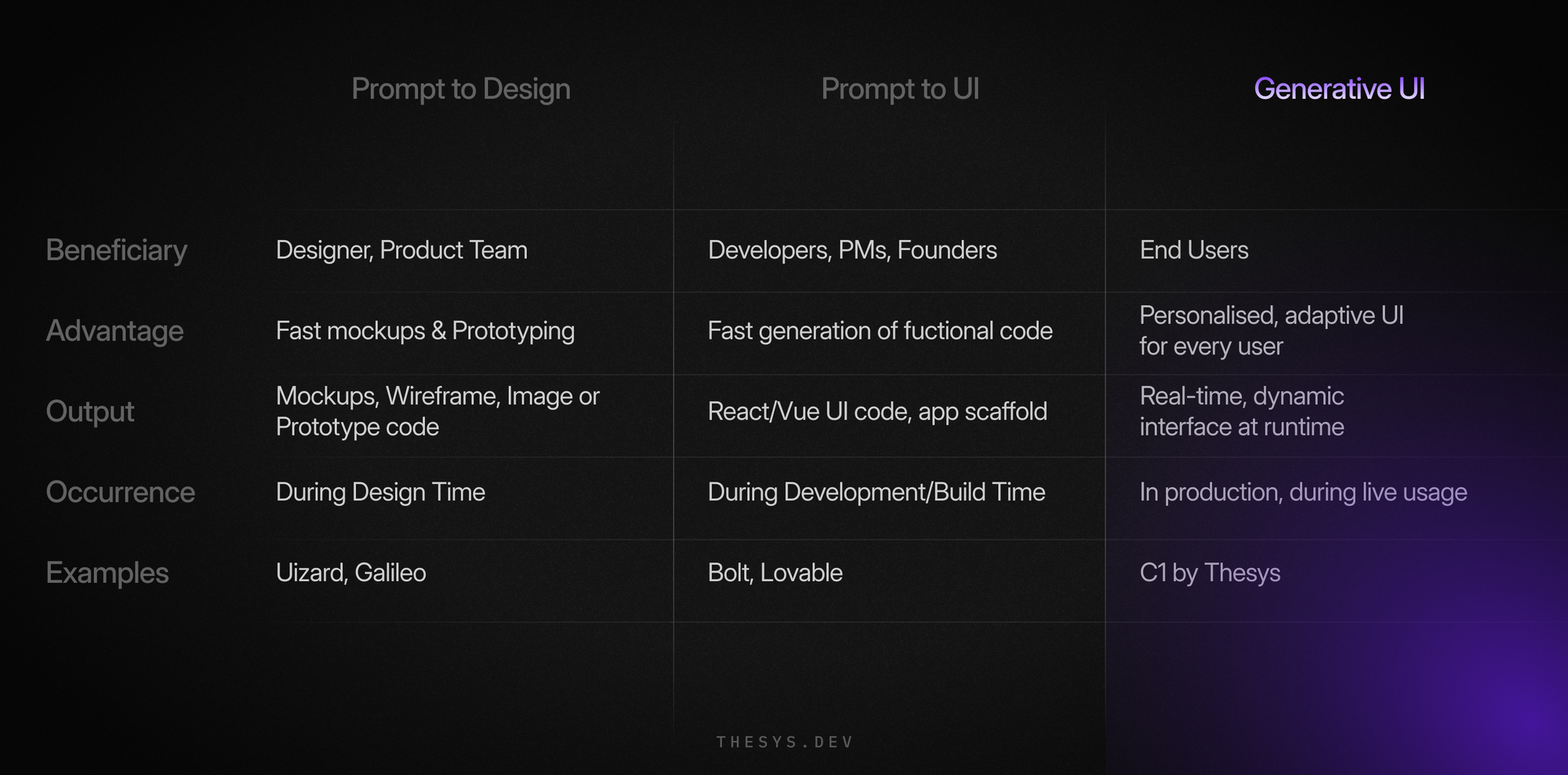1568x775 pixels.
Task: Click 'React/Vue UI code, app scaffold' cell
Action: tap(877, 412)
